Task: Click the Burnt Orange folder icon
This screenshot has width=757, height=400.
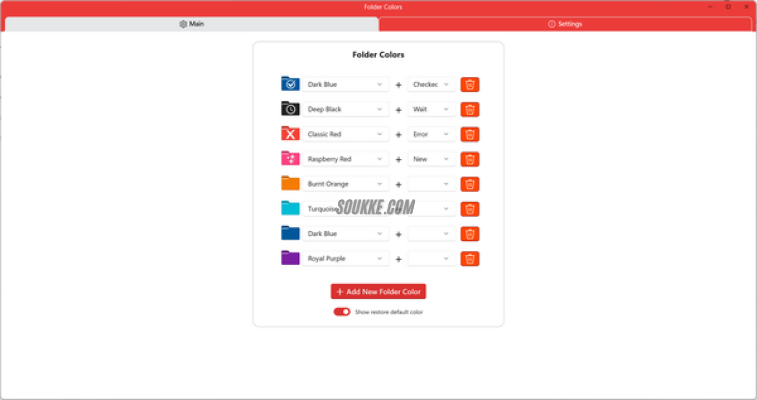Action: click(290, 184)
